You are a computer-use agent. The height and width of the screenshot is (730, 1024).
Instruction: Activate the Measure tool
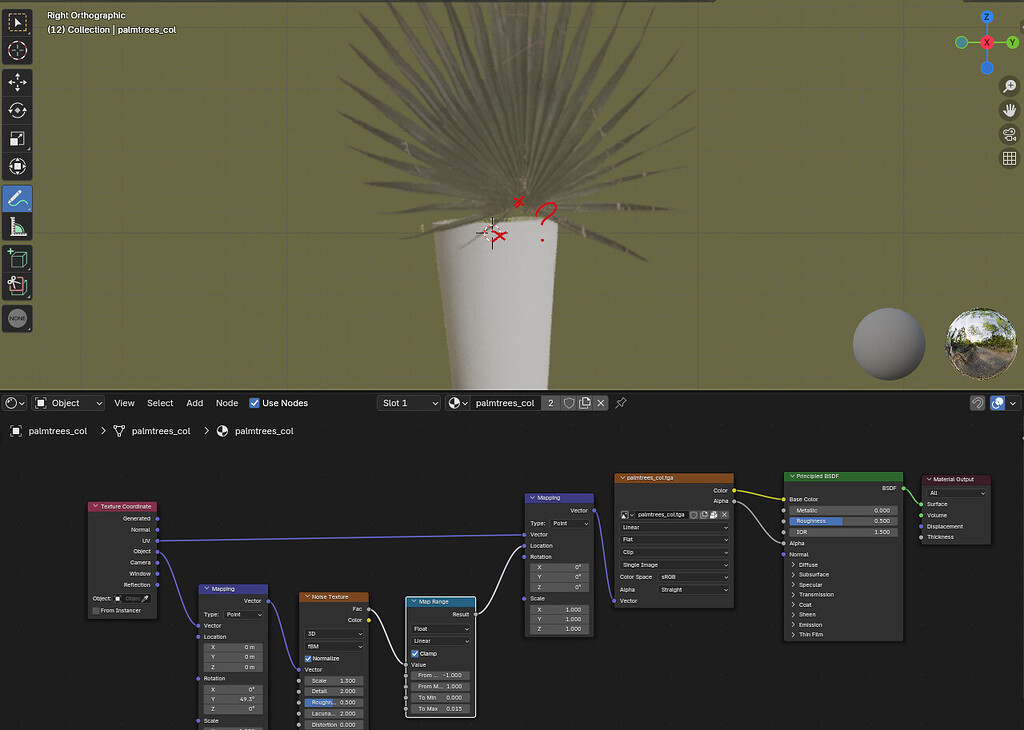point(18,227)
